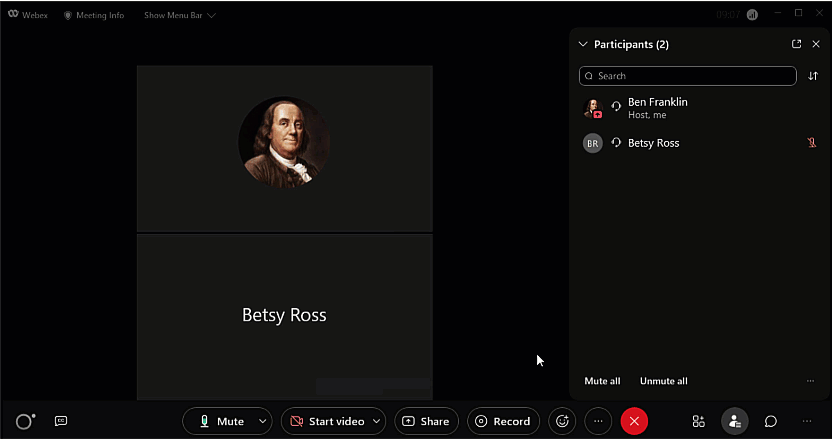This screenshot has height=440, width=832.
Task: Click Unmute all
Action: coord(664,381)
